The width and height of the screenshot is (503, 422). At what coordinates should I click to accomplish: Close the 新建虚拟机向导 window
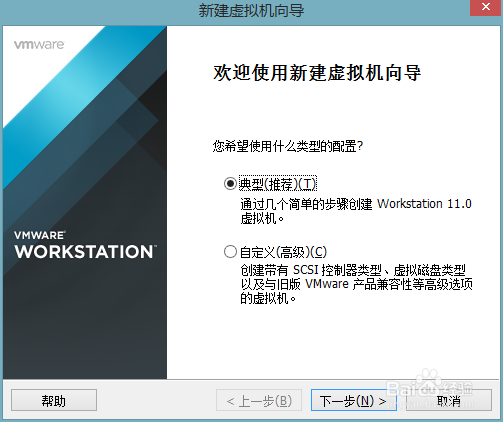pos(486,7)
